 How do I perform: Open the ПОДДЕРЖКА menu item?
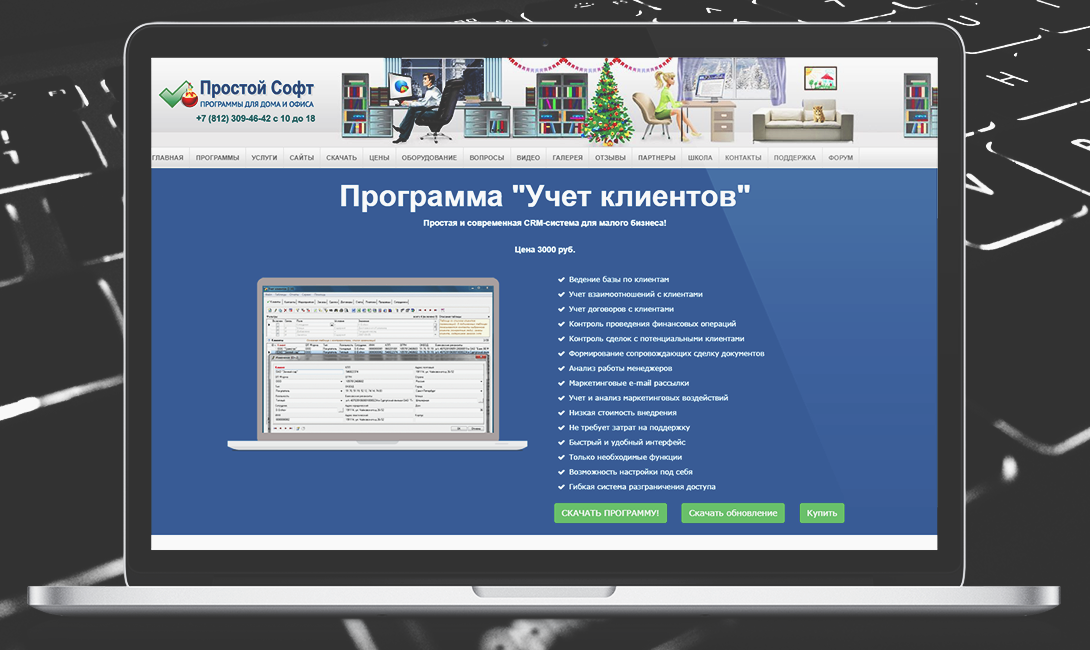(x=795, y=158)
